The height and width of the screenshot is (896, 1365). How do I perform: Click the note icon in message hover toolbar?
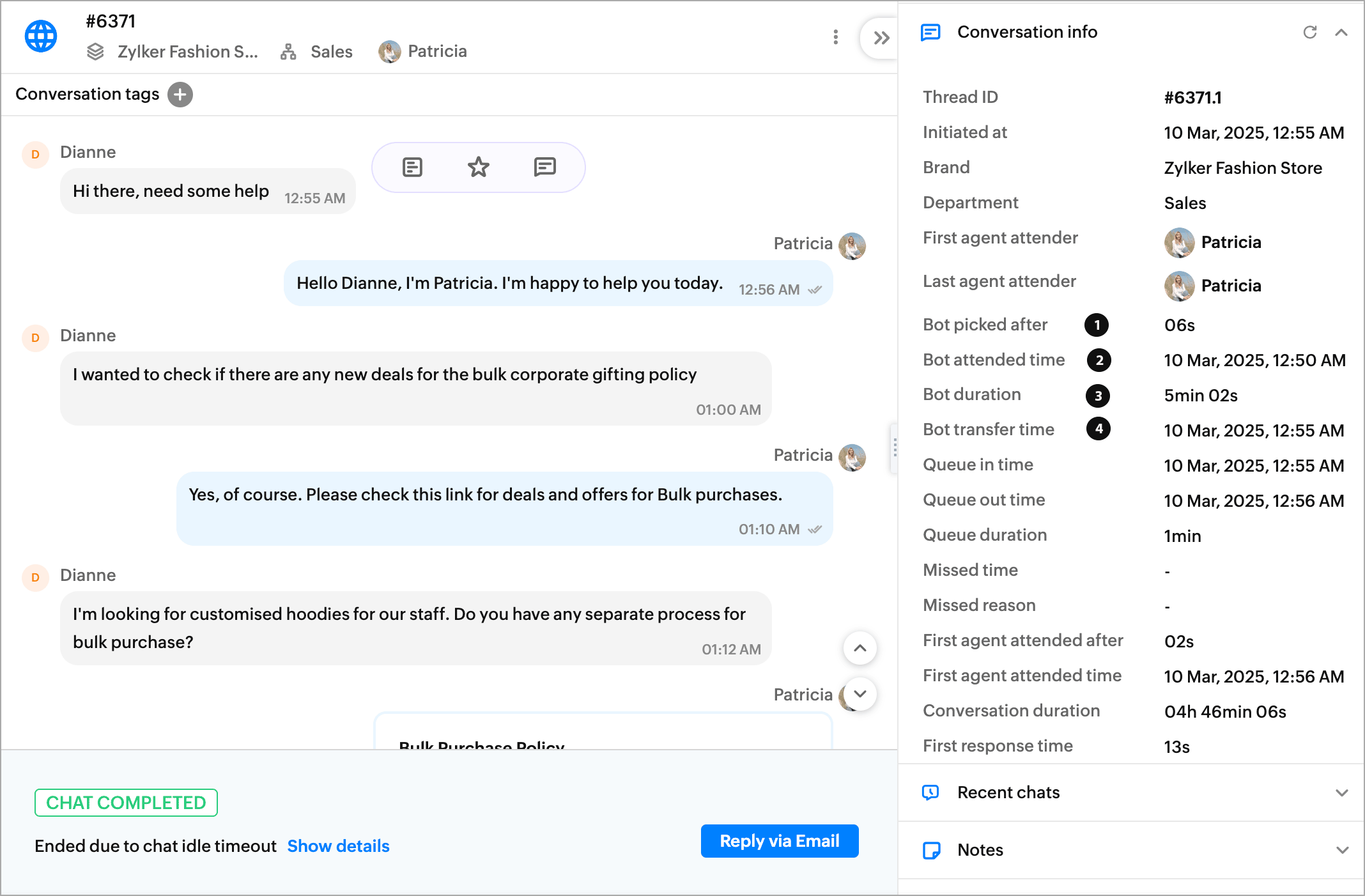tap(412, 167)
